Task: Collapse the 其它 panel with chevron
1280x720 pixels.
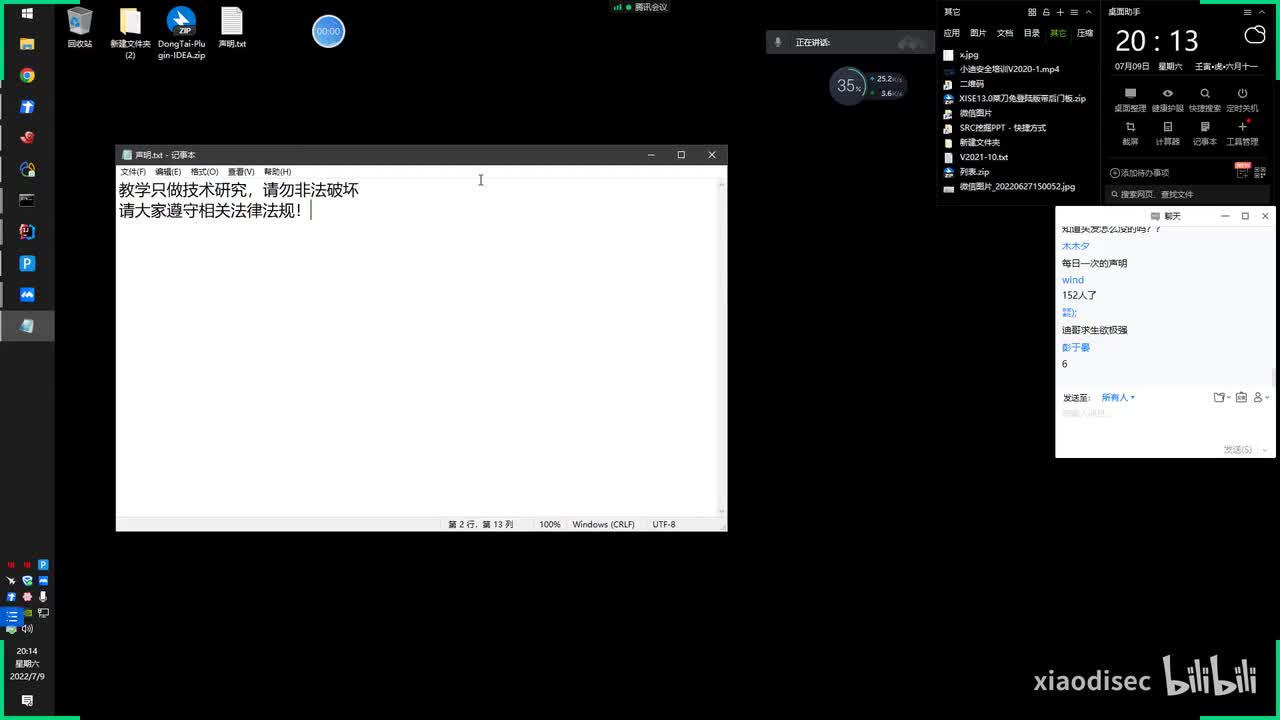Action: pos(1087,12)
